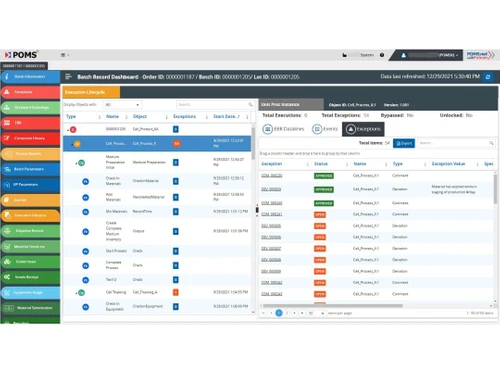Collapse the Medium Preparation Initial row
The width and height of the screenshot is (500, 375).
(76, 163)
